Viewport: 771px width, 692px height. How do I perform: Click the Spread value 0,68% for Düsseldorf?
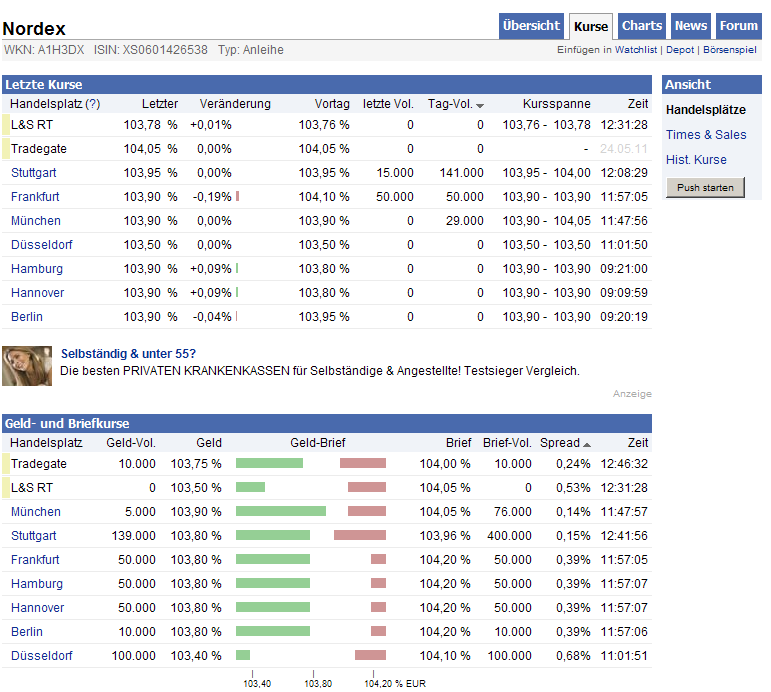pos(573,656)
